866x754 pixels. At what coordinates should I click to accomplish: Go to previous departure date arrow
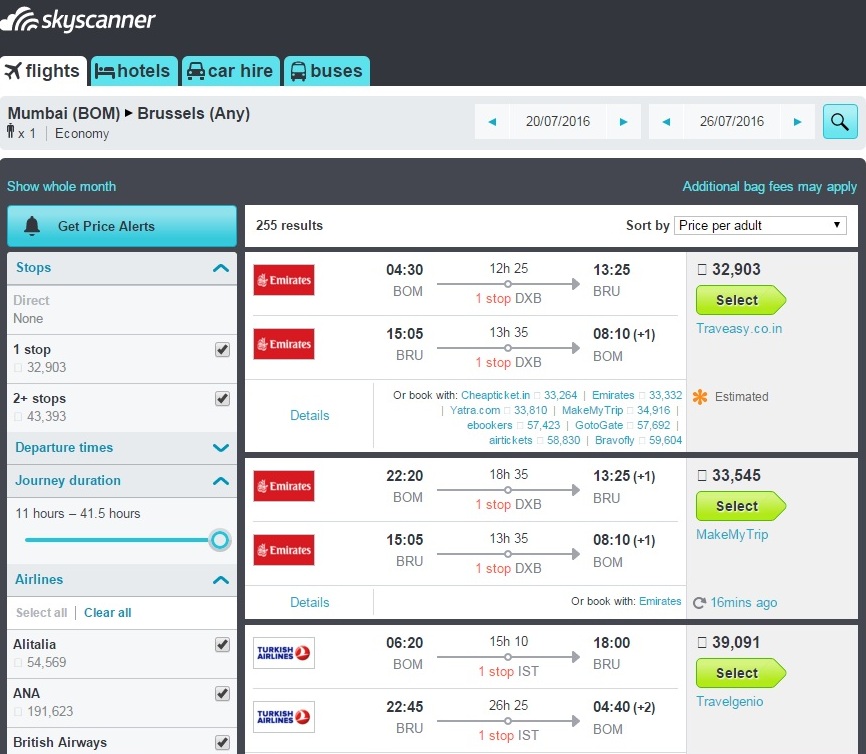pos(492,122)
